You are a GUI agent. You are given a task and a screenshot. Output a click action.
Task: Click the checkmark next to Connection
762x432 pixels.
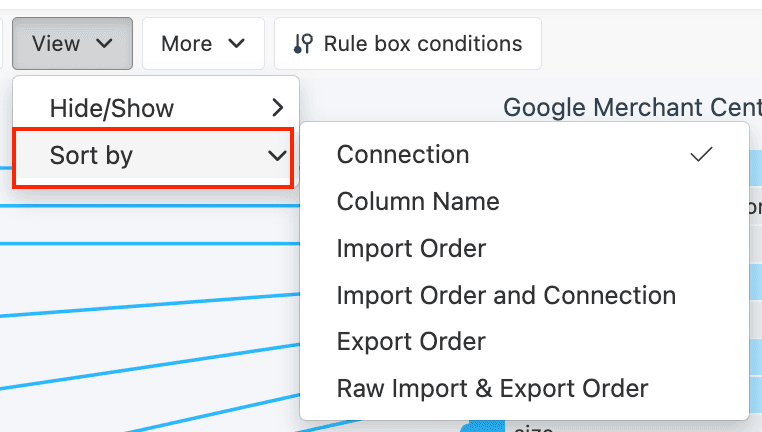[702, 155]
